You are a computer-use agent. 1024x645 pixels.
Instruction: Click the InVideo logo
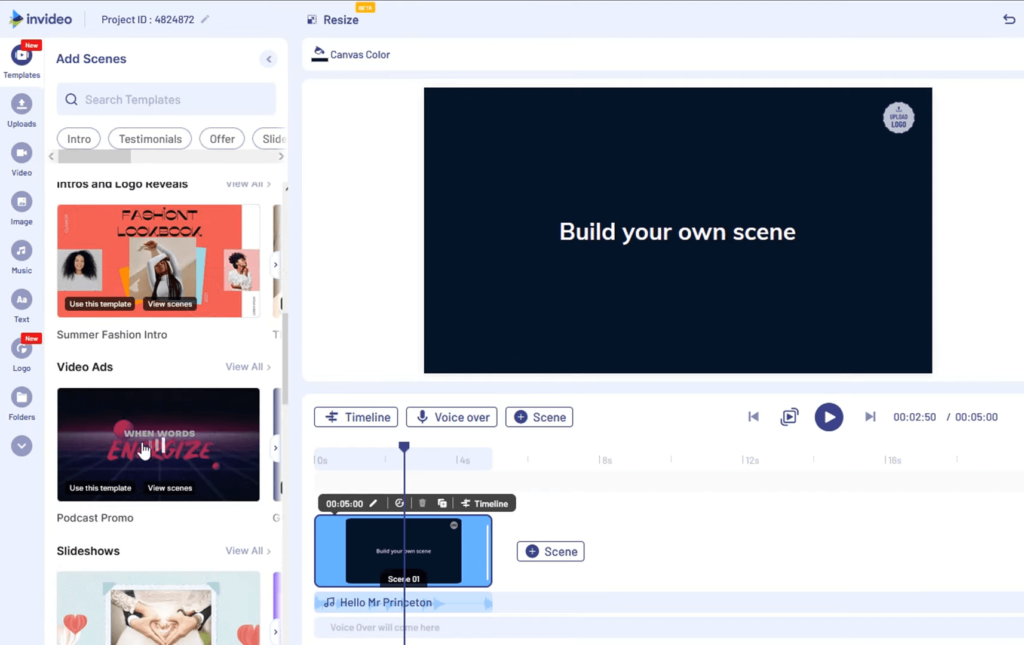point(40,19)
